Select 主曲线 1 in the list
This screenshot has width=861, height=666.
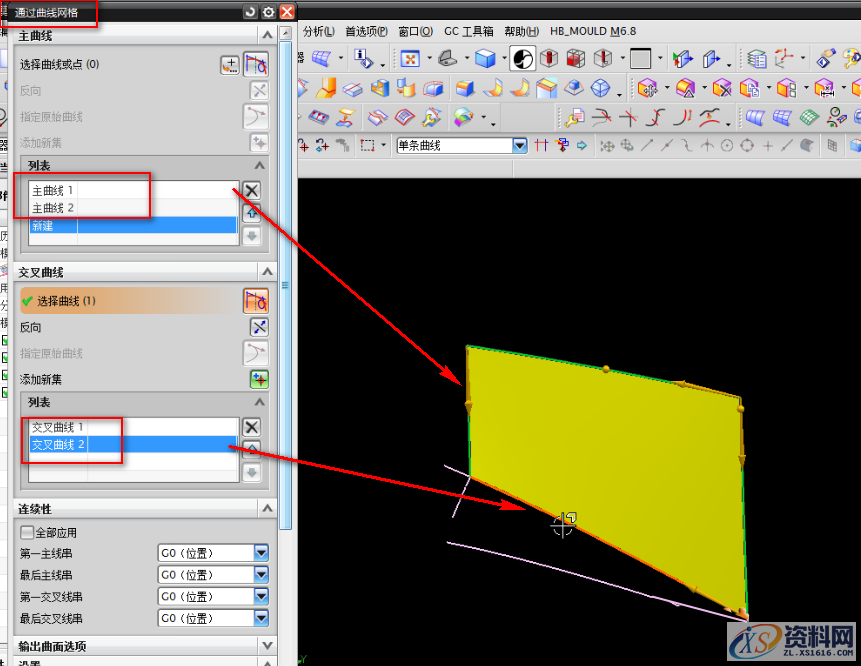(x=54, y=190)
